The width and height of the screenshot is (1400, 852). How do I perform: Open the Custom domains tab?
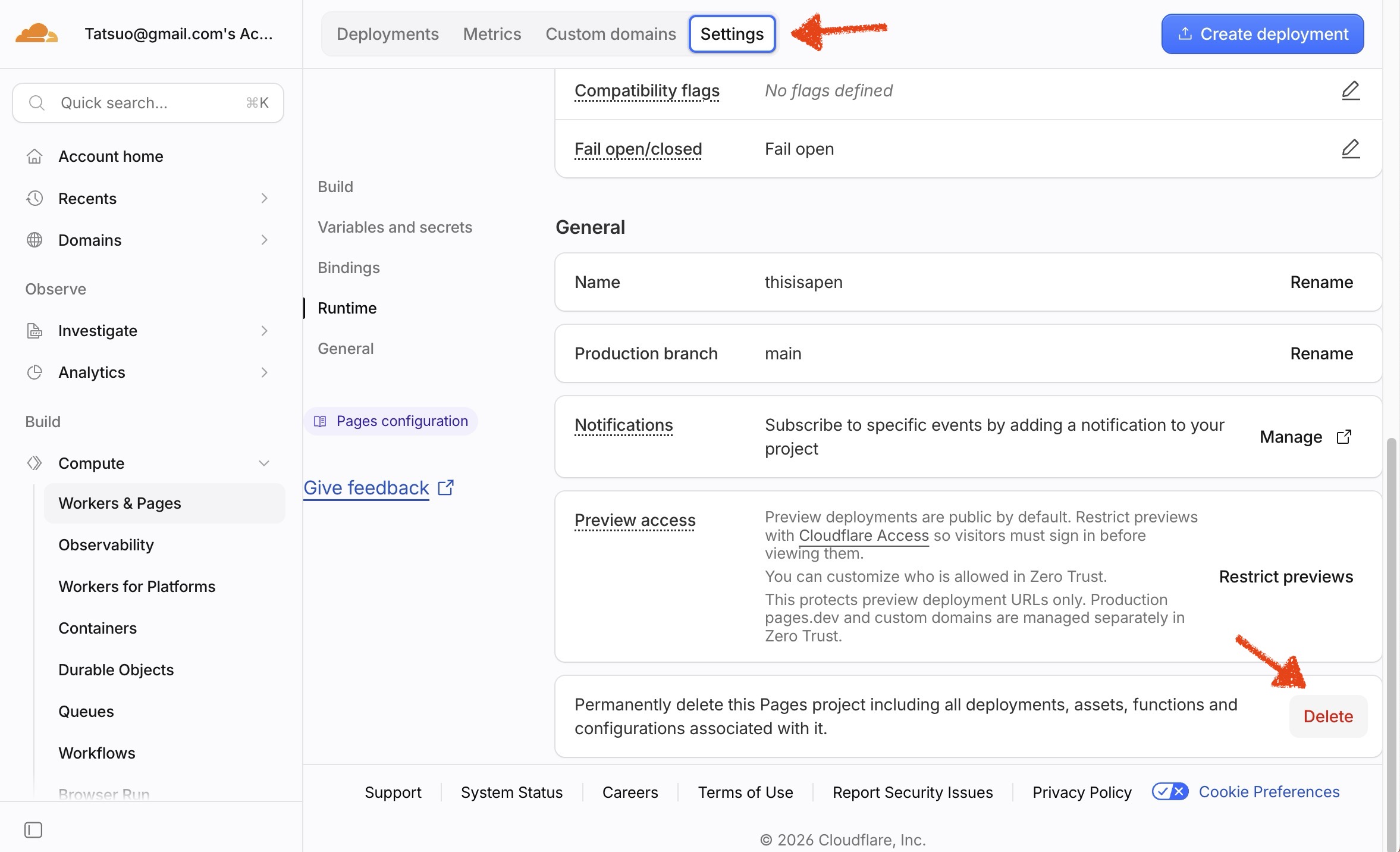[x=611, y=34]
